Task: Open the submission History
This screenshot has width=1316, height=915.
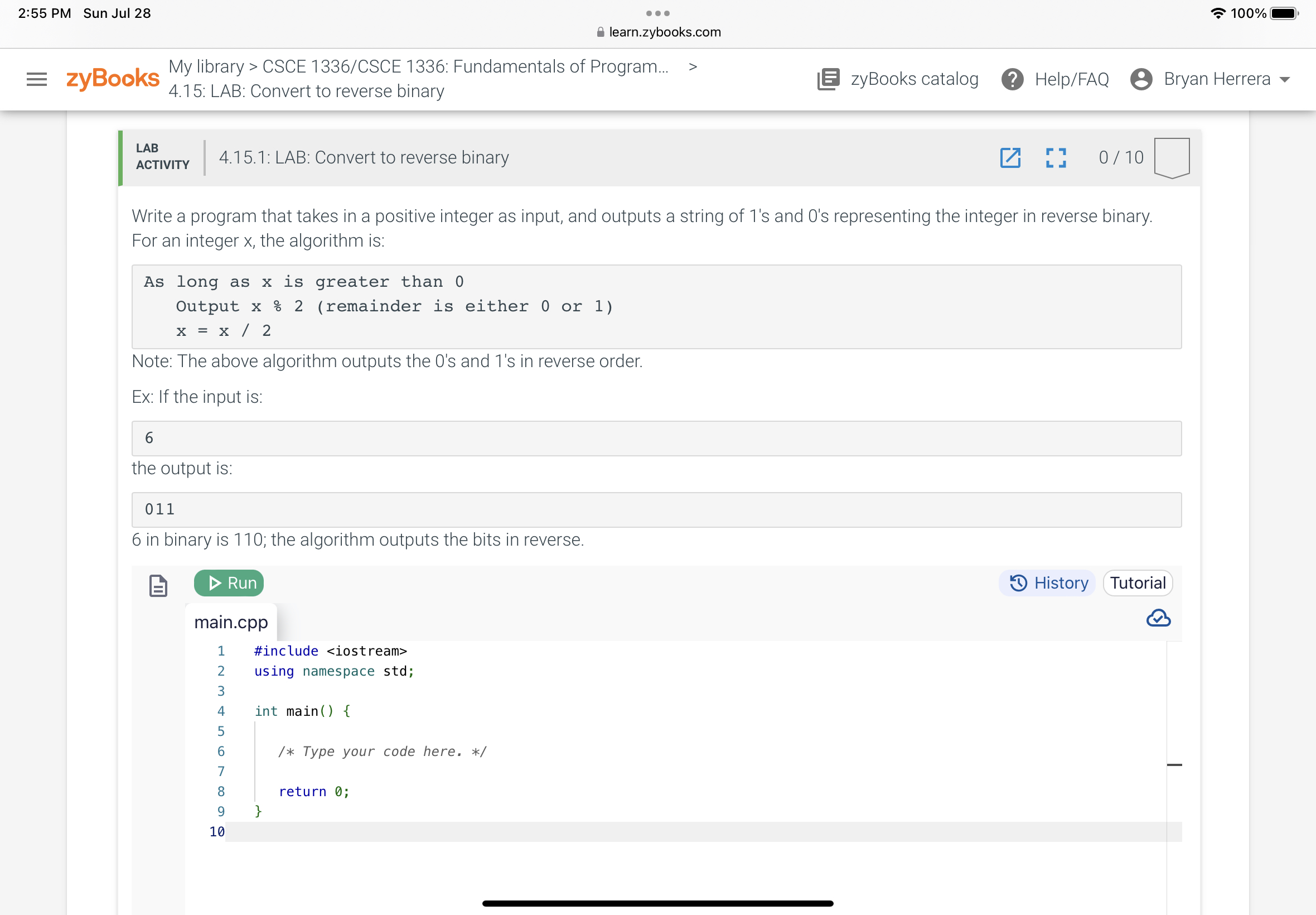Action: [x=1048, y=583]
